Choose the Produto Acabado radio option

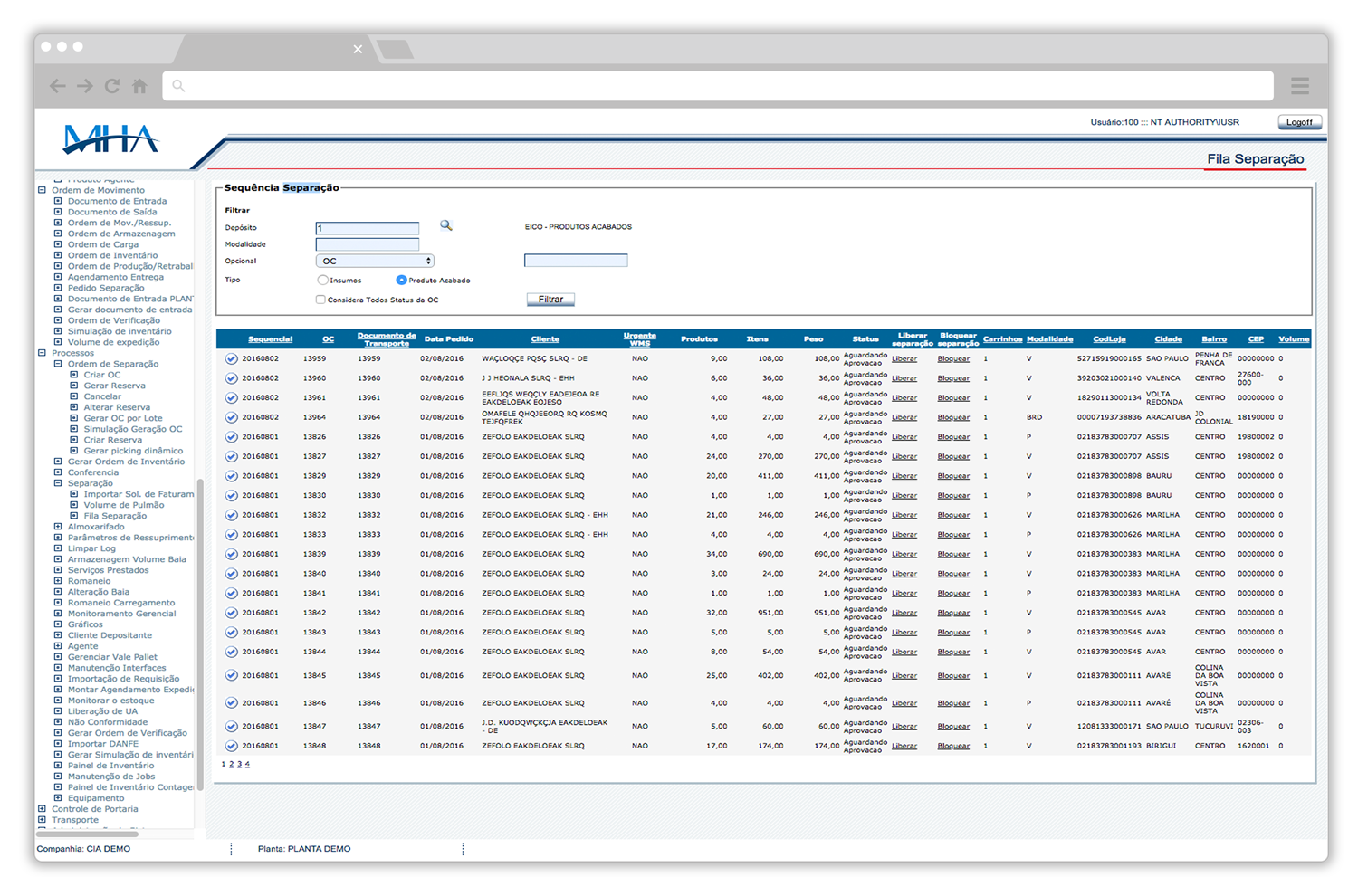(x=401, y=281)
